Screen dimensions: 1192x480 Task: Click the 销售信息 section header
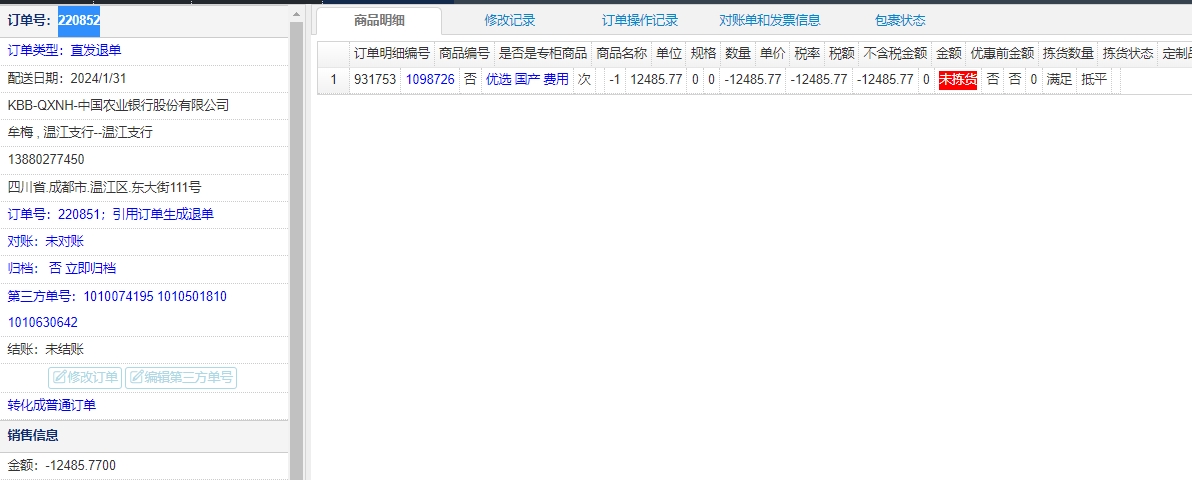pyautogui.click(x=144, y=435)
